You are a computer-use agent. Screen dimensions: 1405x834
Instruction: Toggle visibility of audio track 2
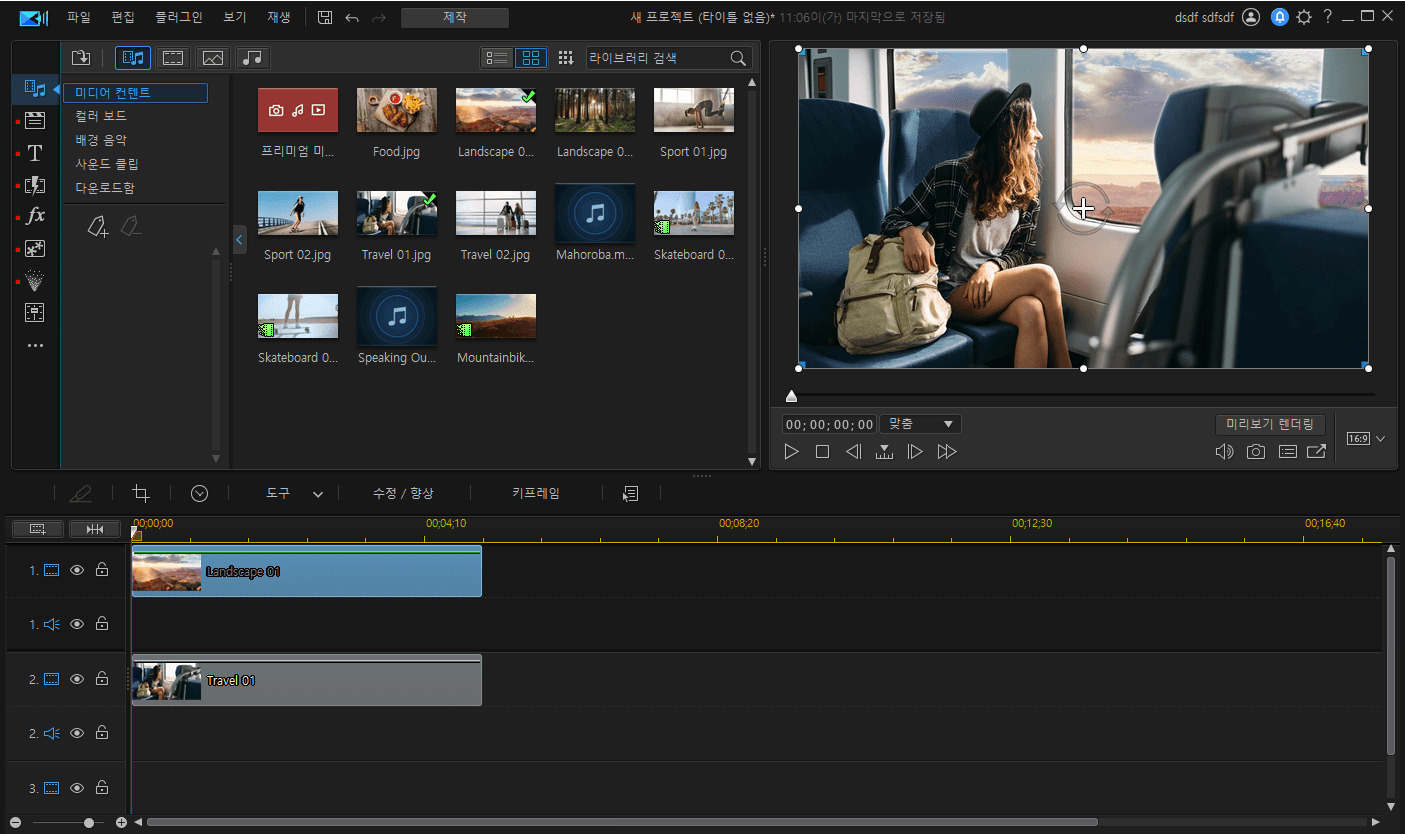pos(77,733)
